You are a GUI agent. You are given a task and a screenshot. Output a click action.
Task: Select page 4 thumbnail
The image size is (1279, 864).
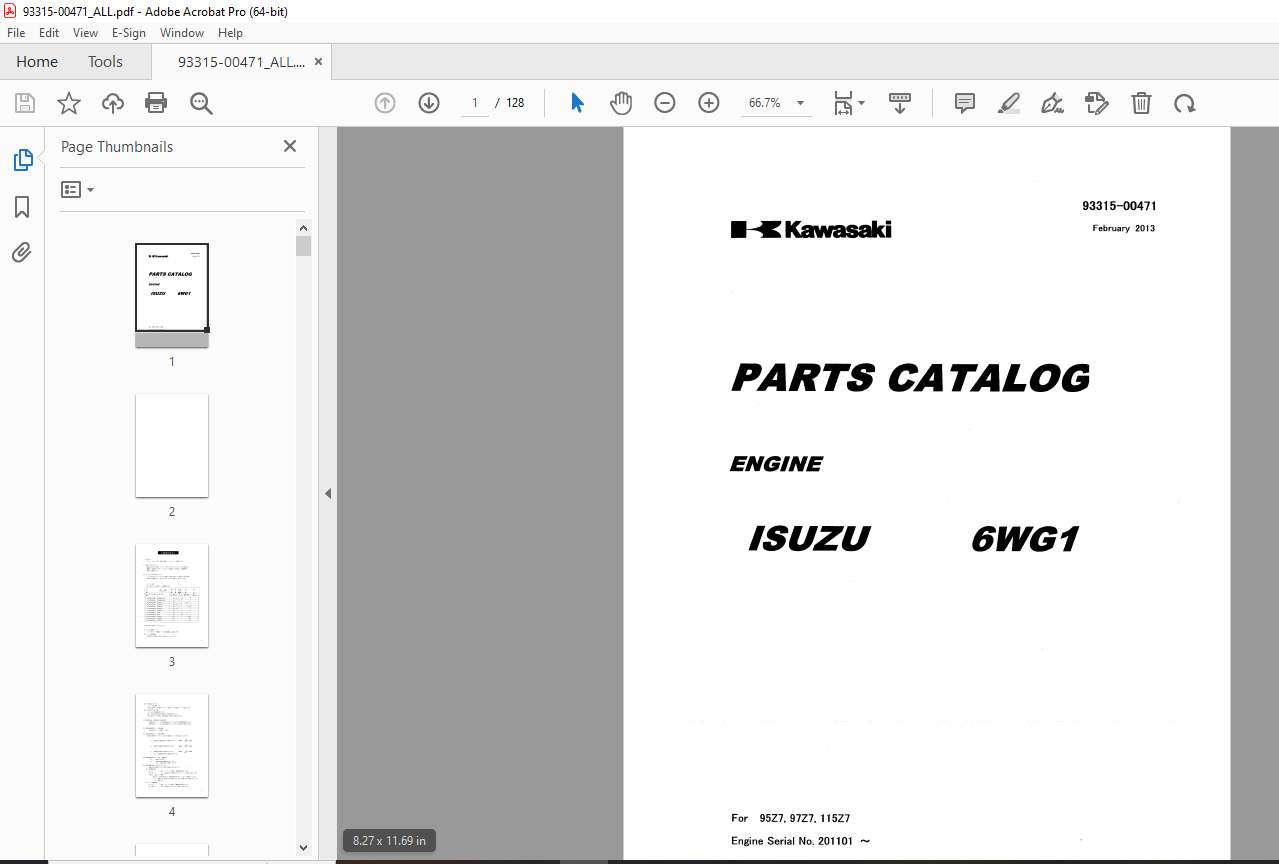coord(172,745)
